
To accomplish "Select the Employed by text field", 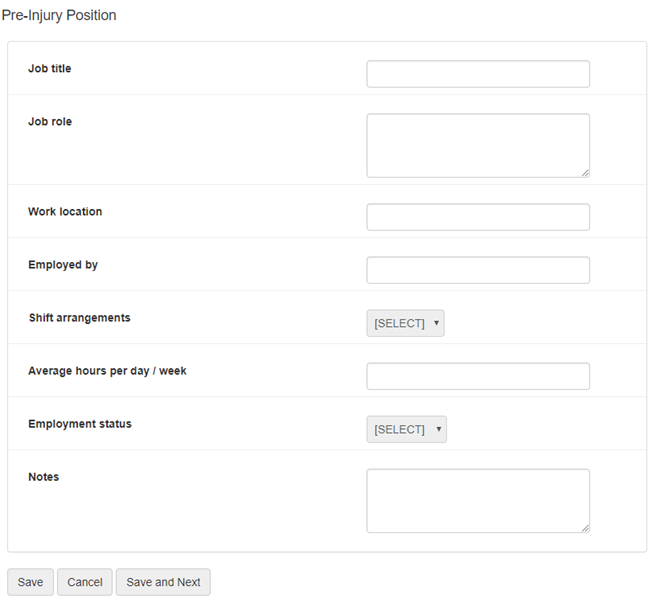I will [478, 270].
